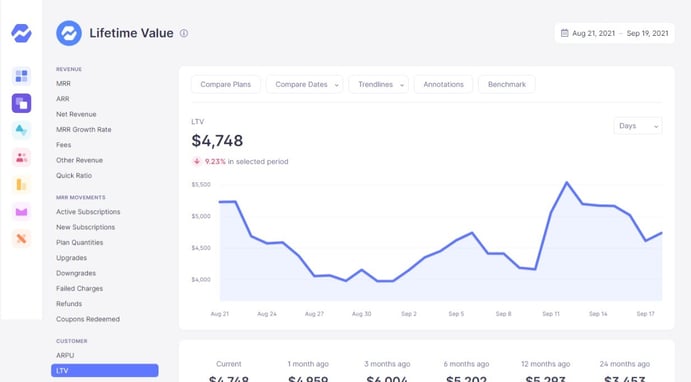Select the purple overlapping squares icon
This screenshot has width=691, height=382.
click(x=21, y=103)
